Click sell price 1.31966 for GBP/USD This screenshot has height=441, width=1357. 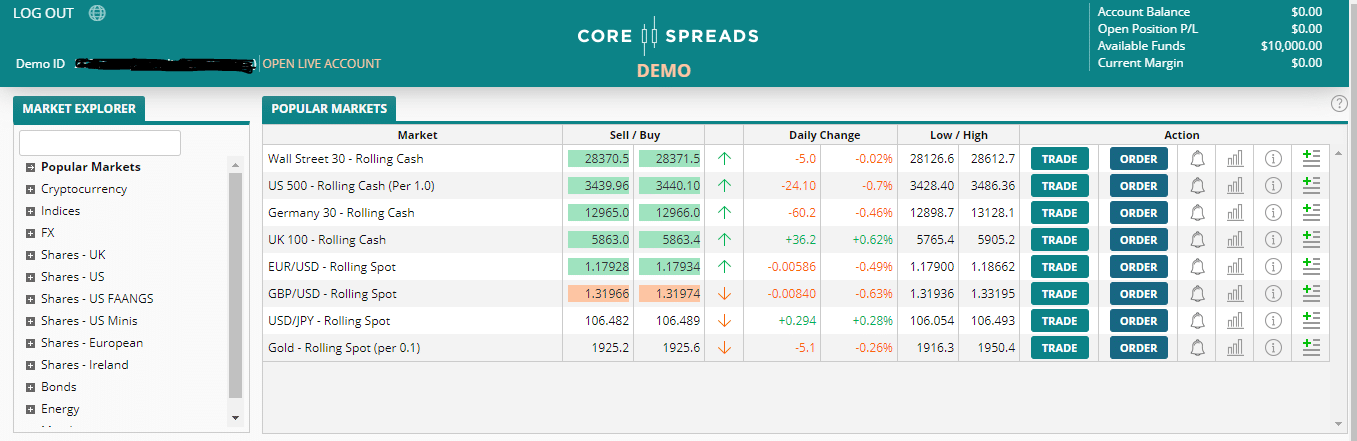click(x=599, y=293)
